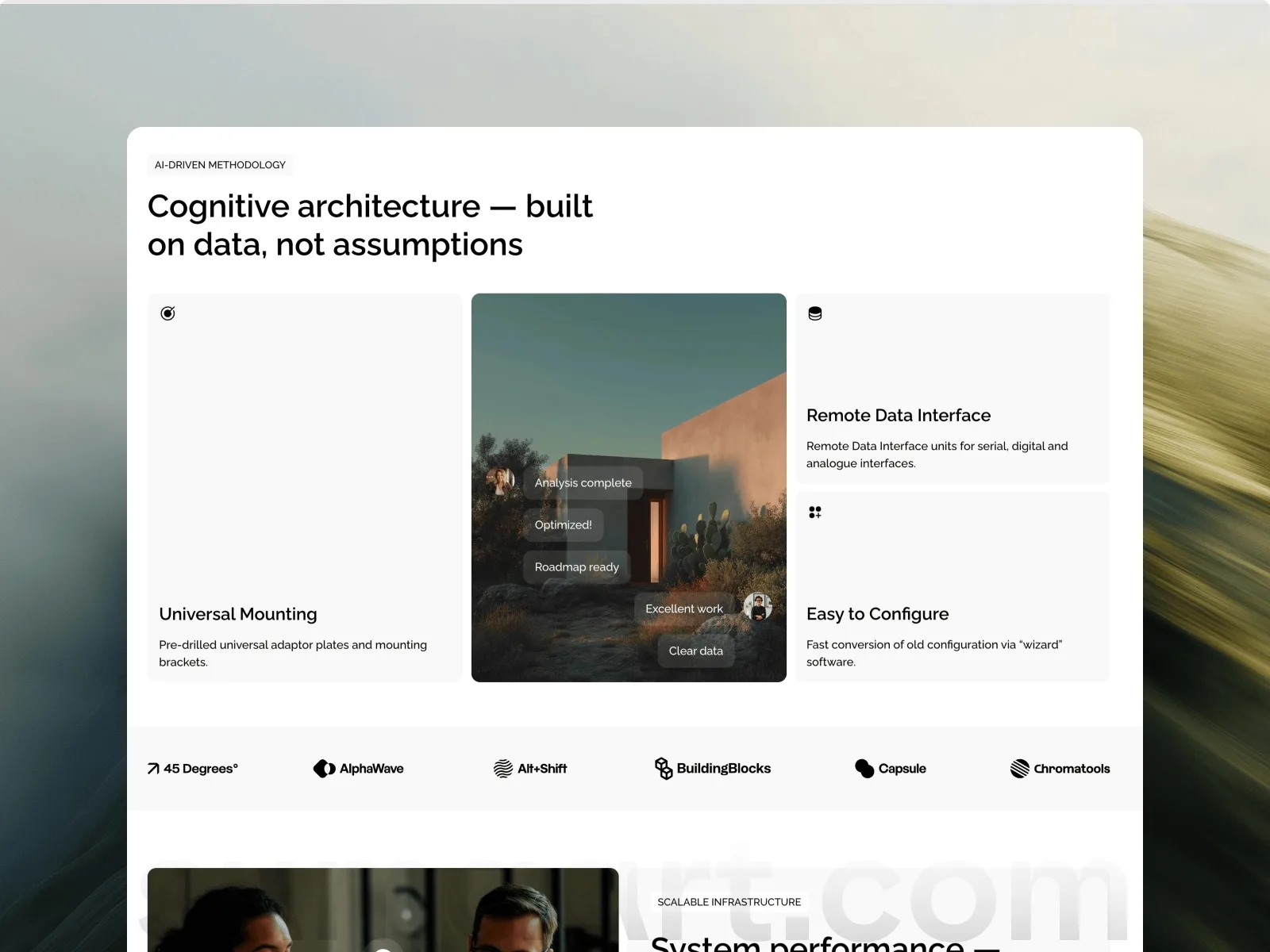Click the Remote Data Interface units description
The width and height of the screenshot is (1270, 952).
tap(937, 455)
